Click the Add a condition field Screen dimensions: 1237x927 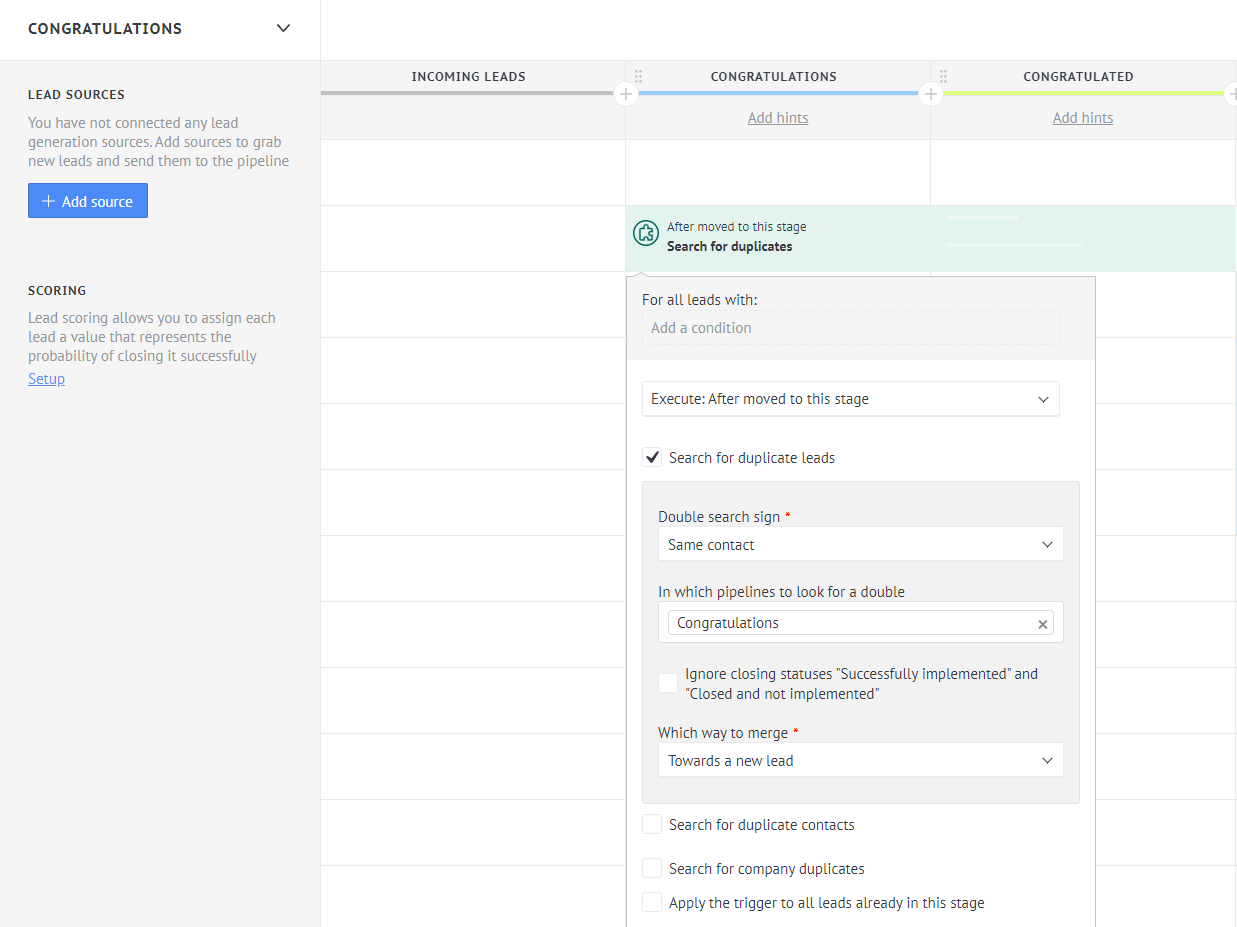(850, 328)
